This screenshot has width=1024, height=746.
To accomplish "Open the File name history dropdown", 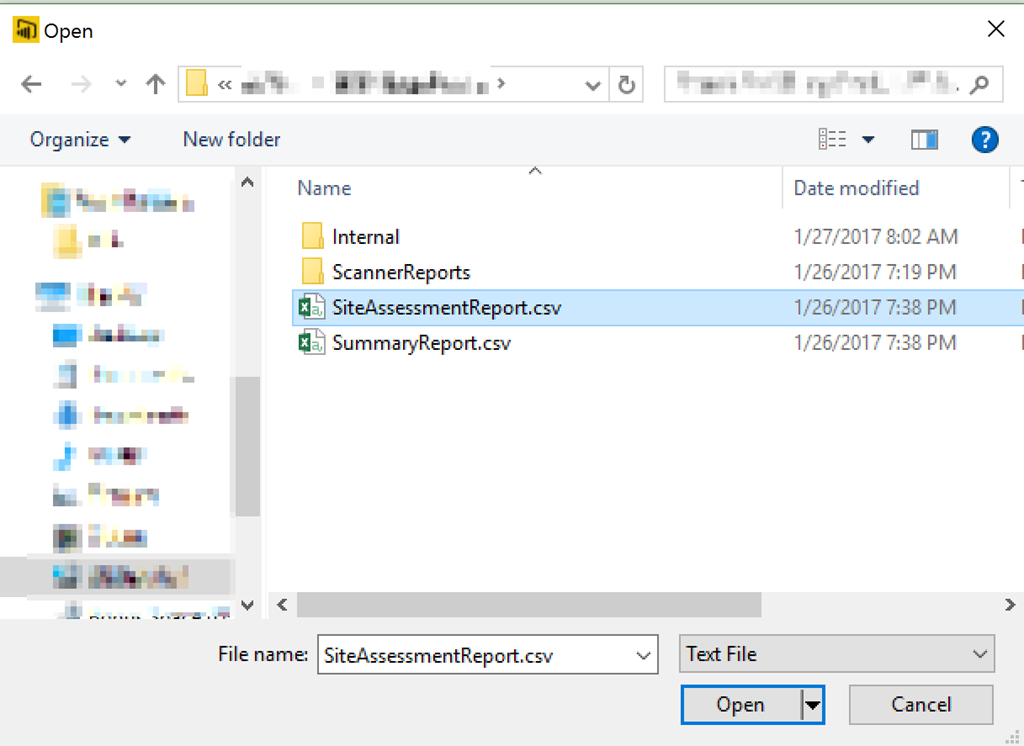I will [x=642, y=656].
